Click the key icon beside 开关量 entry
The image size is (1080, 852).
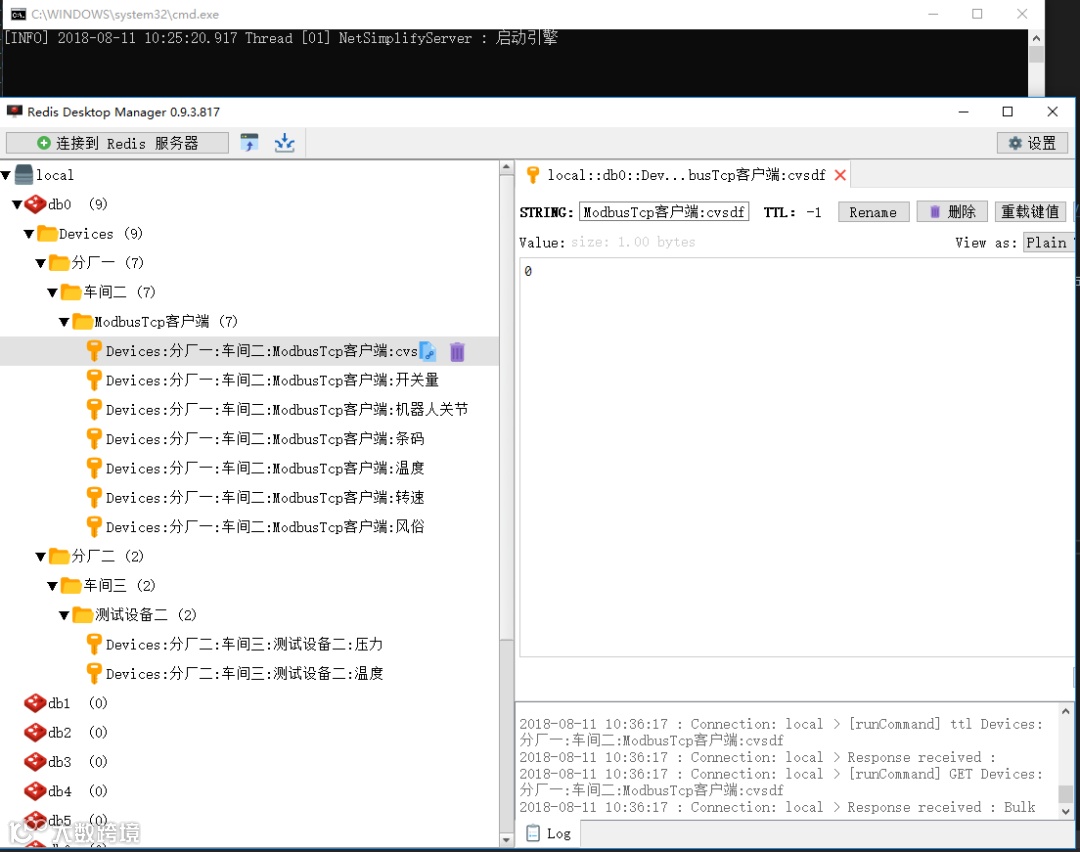(x=94, y=380)
